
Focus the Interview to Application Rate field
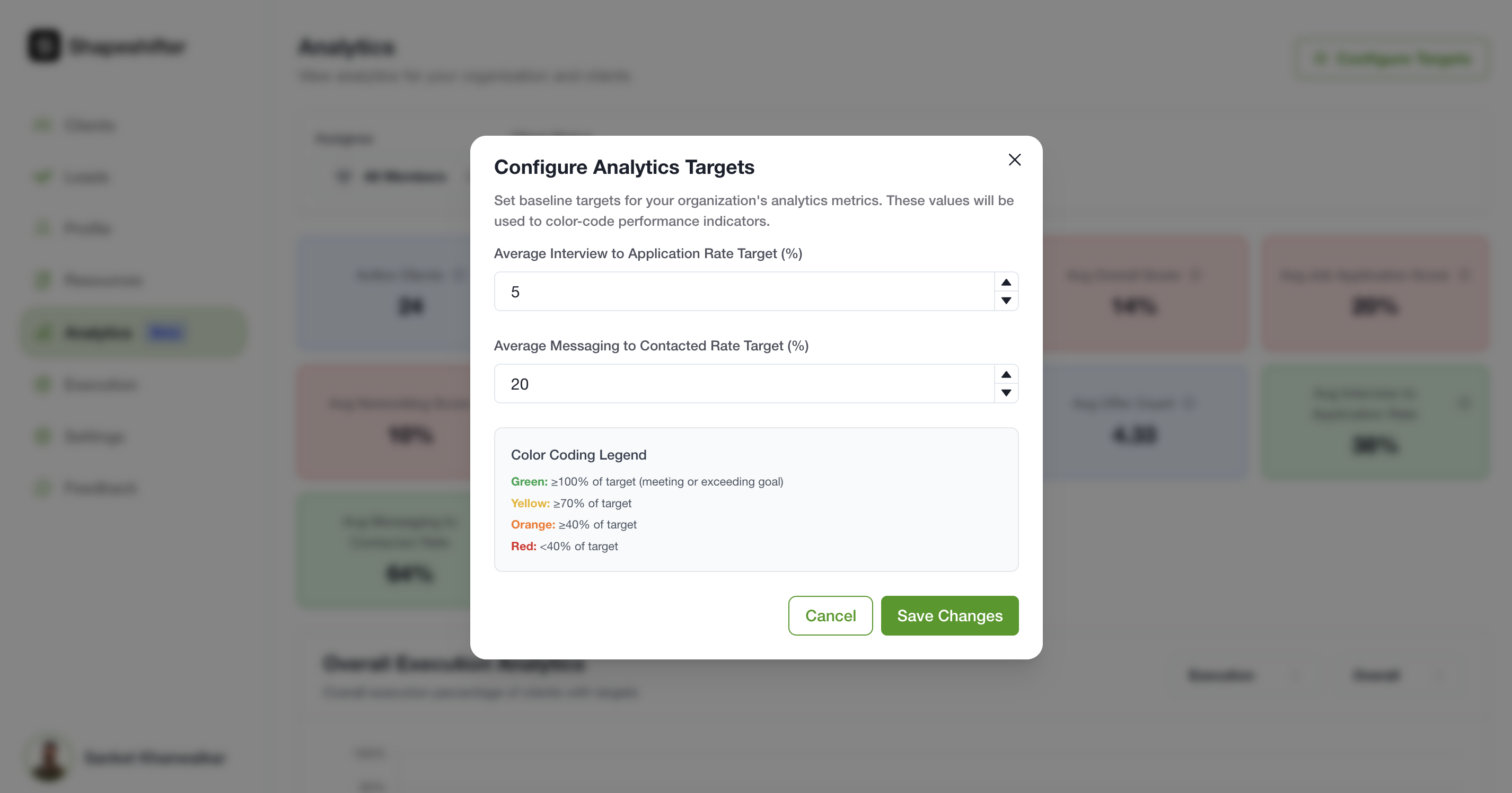pos(743,292)
